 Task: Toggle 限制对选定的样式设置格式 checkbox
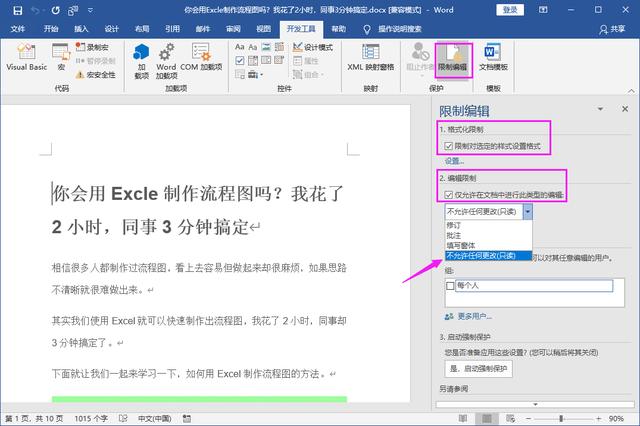click(x=449, y=146)
